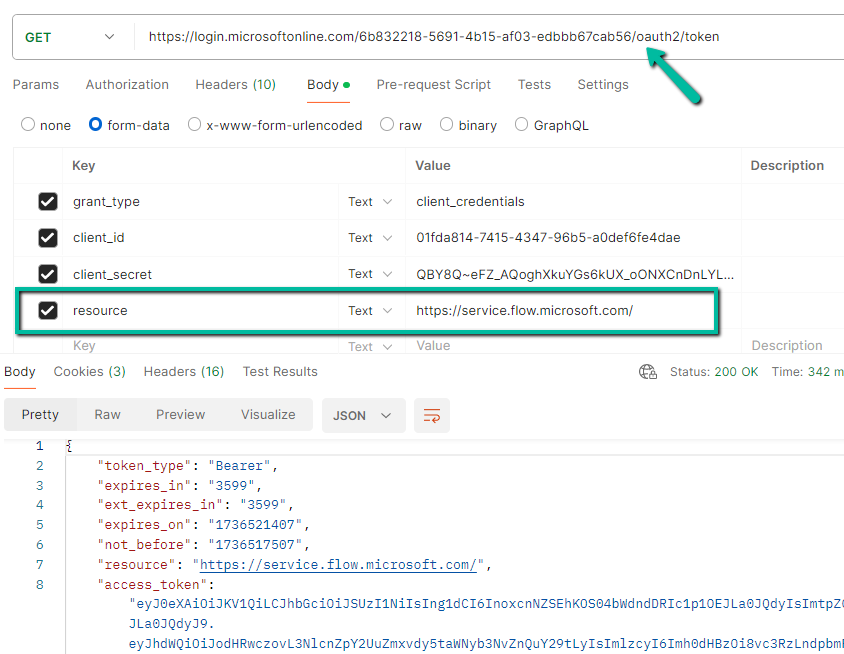Uncheck the client_id row checkbox
Viewport: 844px width, 654px height.
point(48,238)
